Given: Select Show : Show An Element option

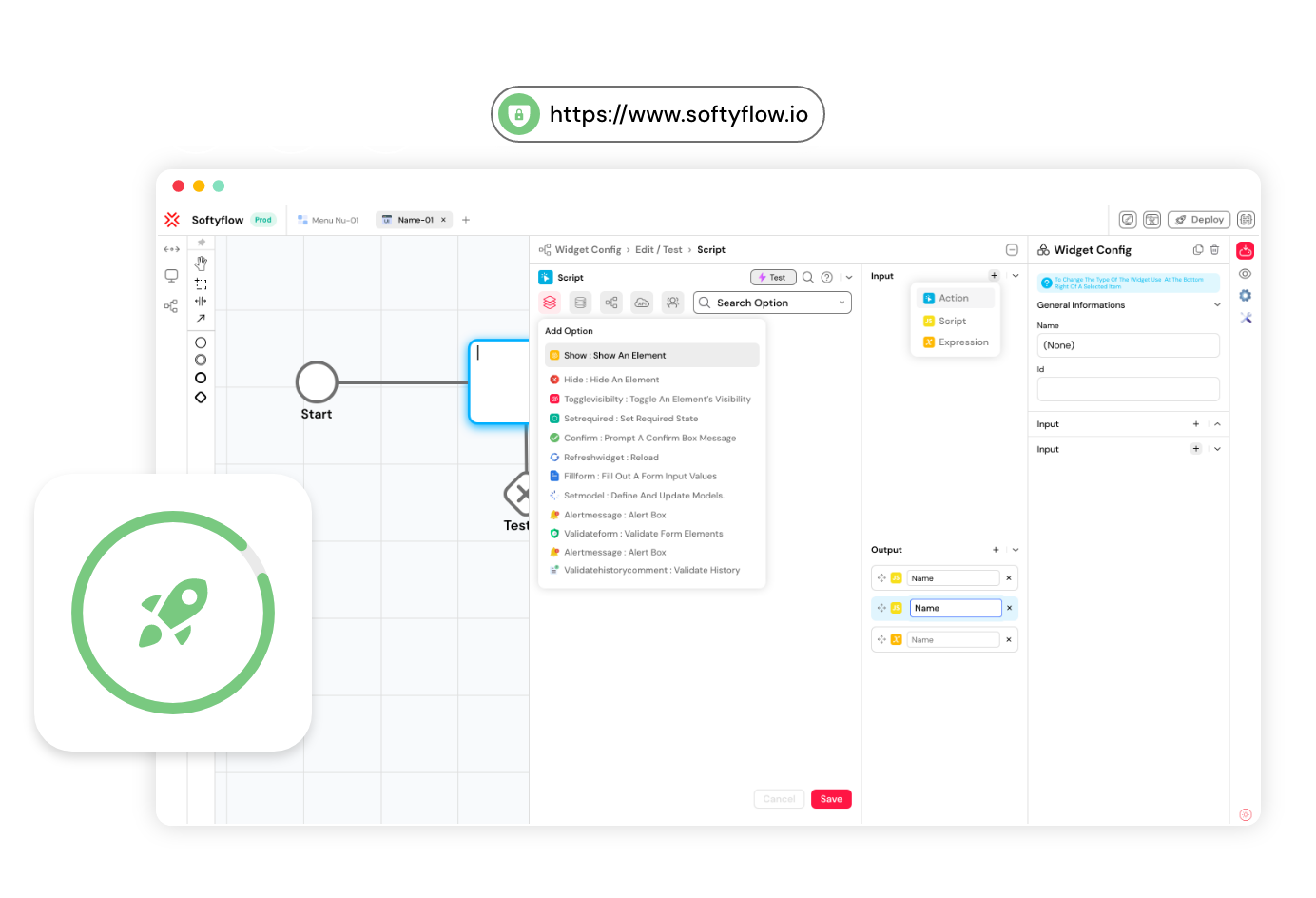Looking at the screenshot, I should tap(652, 355).
